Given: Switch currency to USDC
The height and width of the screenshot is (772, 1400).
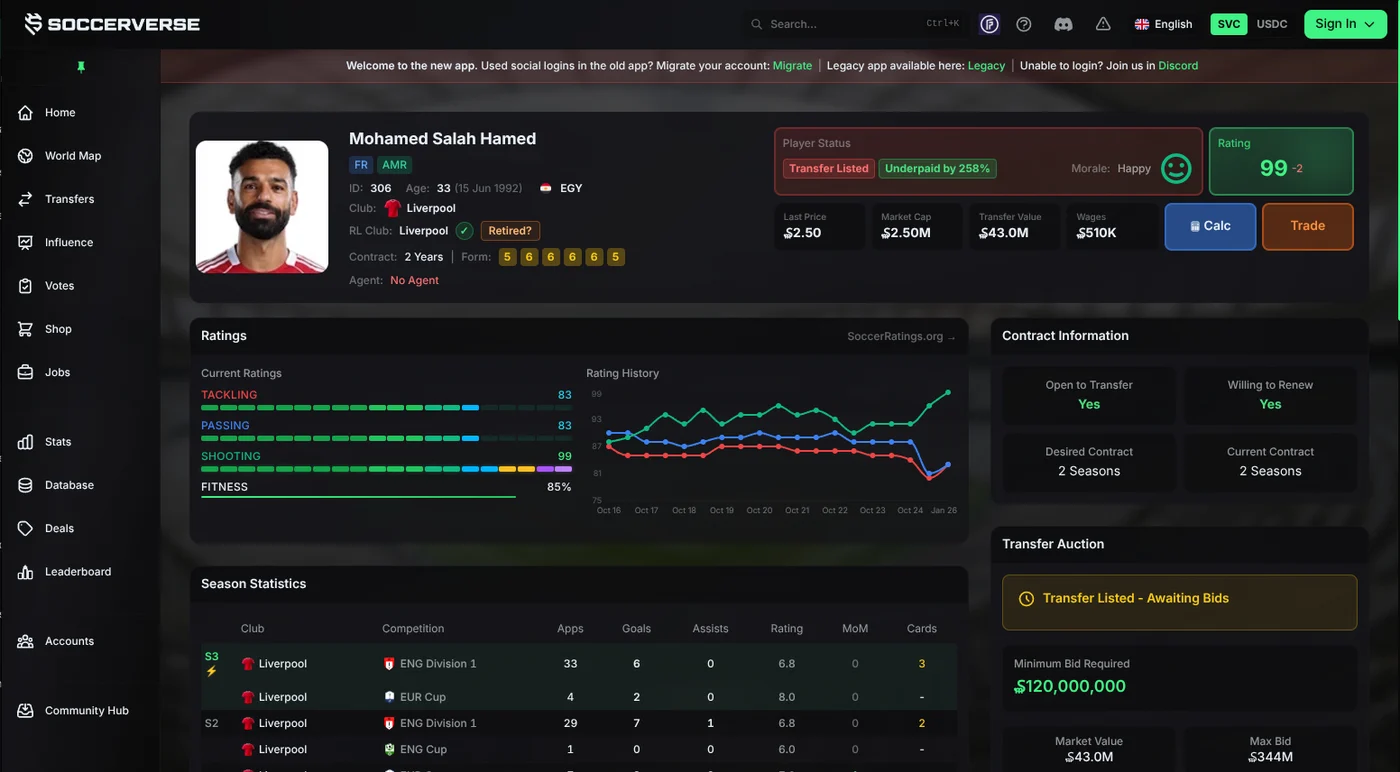Looking at the screenshot, I should [1272, 24].
